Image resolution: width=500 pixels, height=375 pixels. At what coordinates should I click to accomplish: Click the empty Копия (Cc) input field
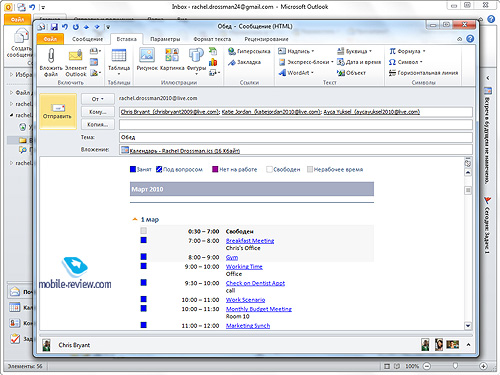coord(296,125)
